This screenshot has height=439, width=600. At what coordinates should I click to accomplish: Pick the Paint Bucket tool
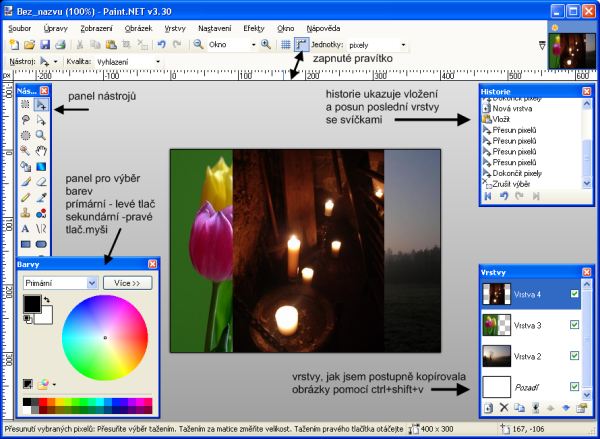click(25, 165)
